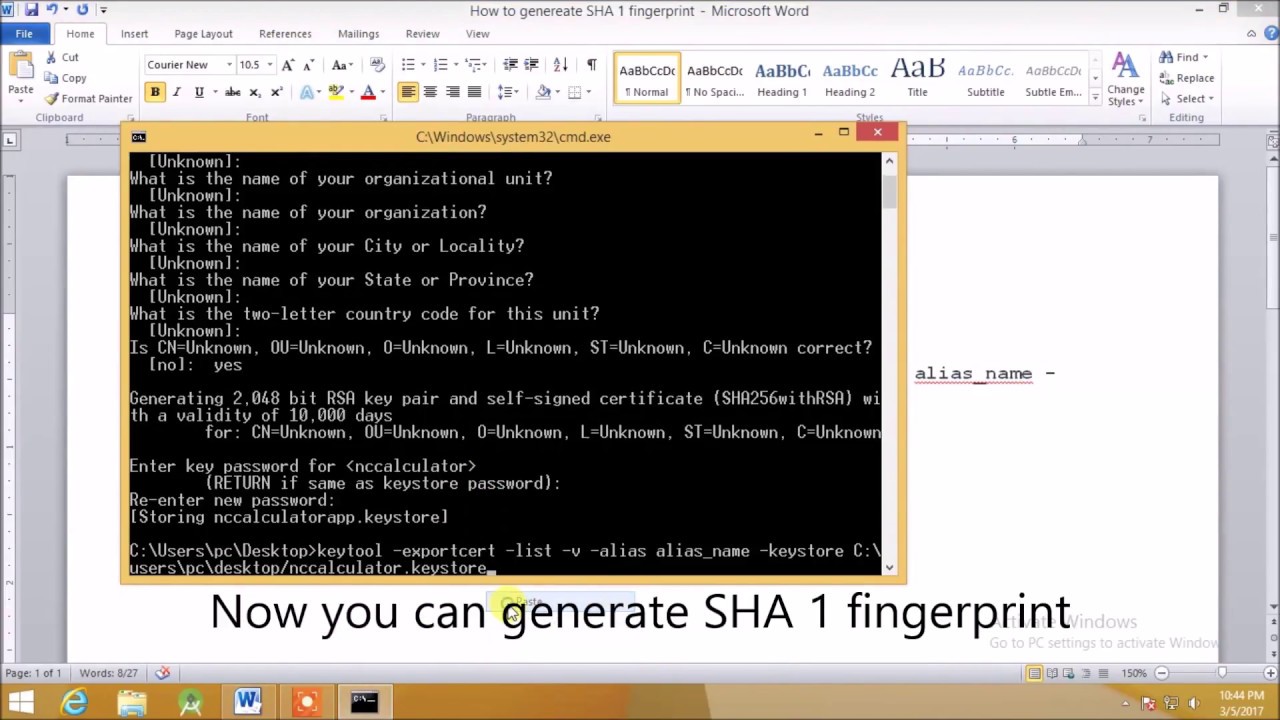
Task: Click the Format Painter brush
Action: (x=51, y=98)
